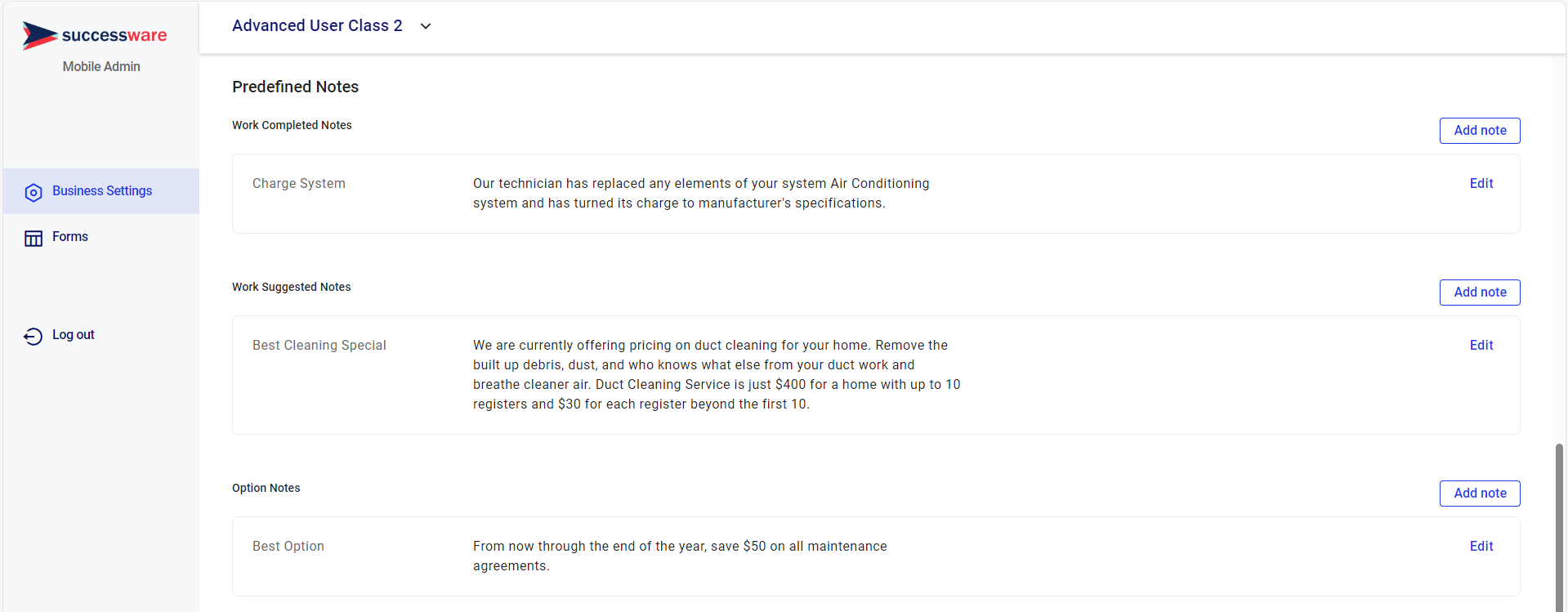Click the Forms table icon
The image size is (1568, 612).
coord(34,238)
